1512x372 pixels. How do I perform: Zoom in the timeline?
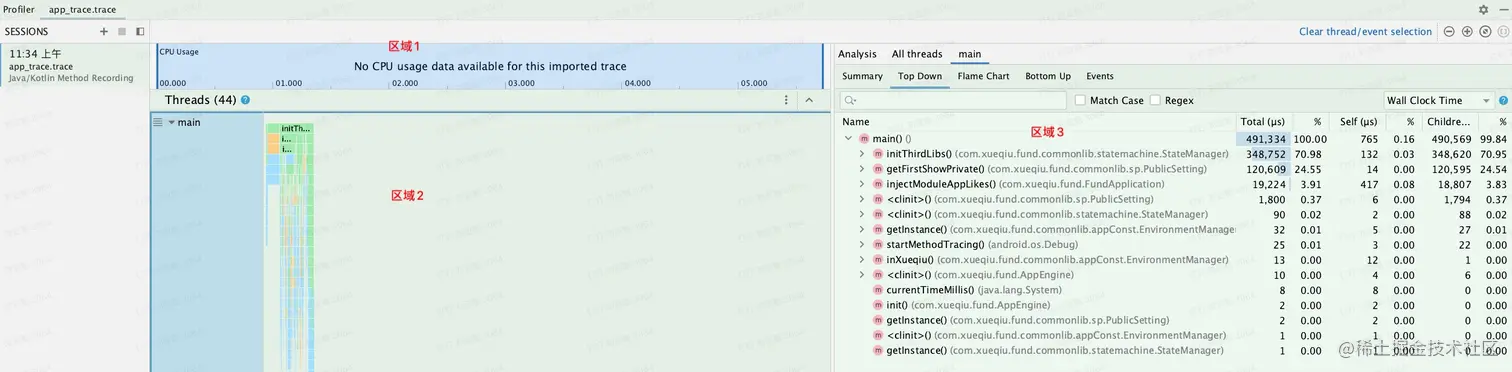(1467, 32)
